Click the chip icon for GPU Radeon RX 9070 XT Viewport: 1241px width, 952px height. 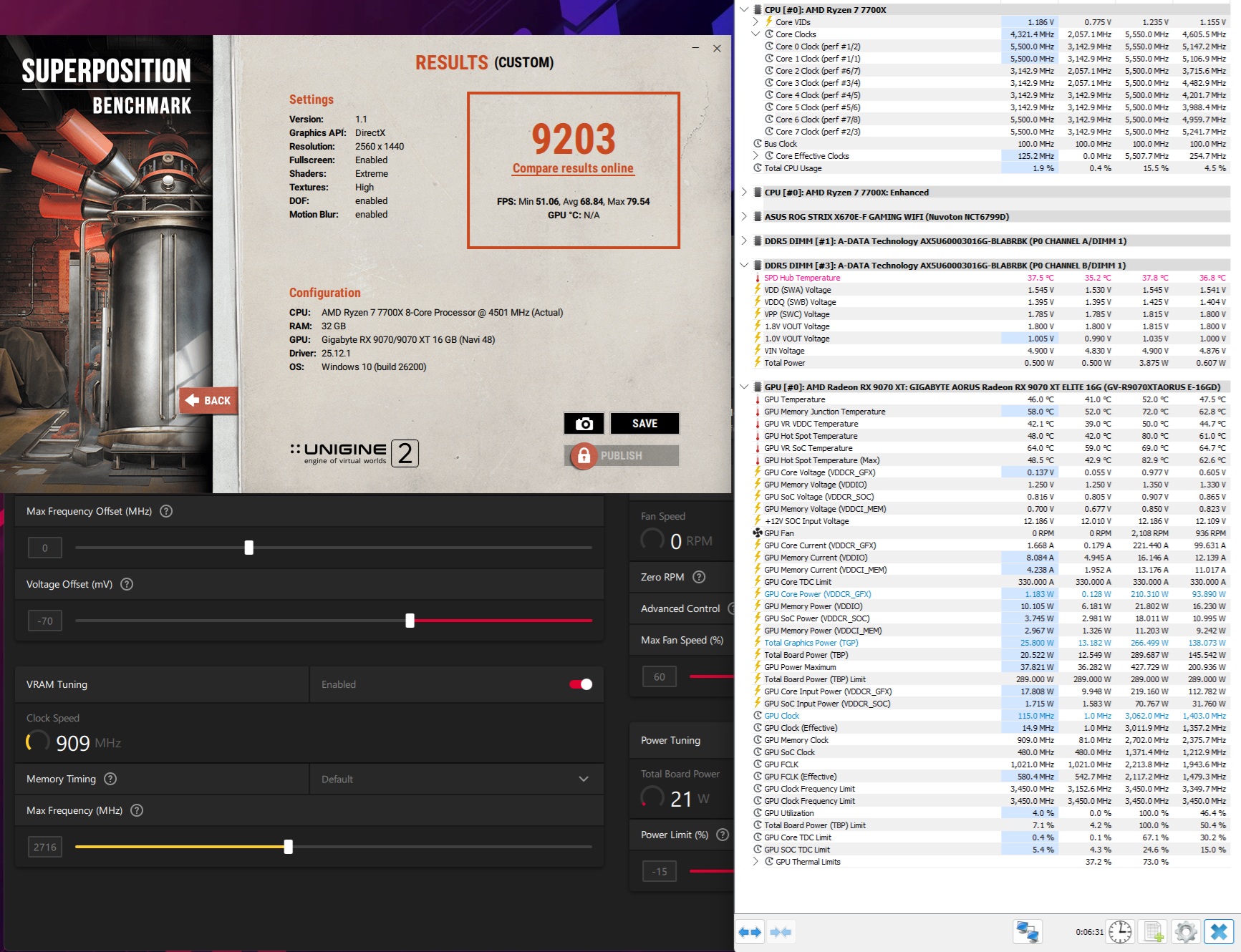(x=758, y=387)
